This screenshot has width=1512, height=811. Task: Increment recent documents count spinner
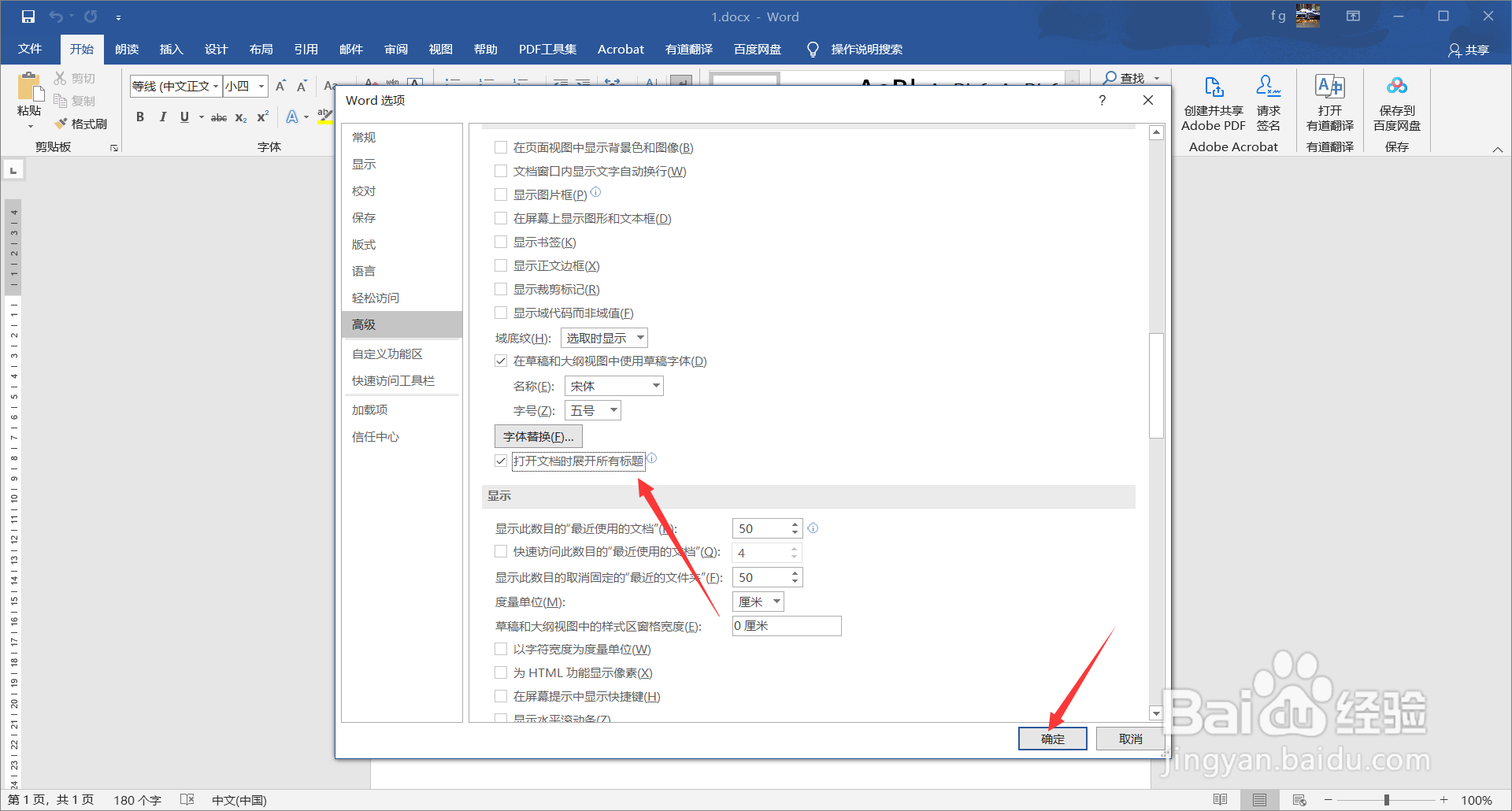point(795,524)
